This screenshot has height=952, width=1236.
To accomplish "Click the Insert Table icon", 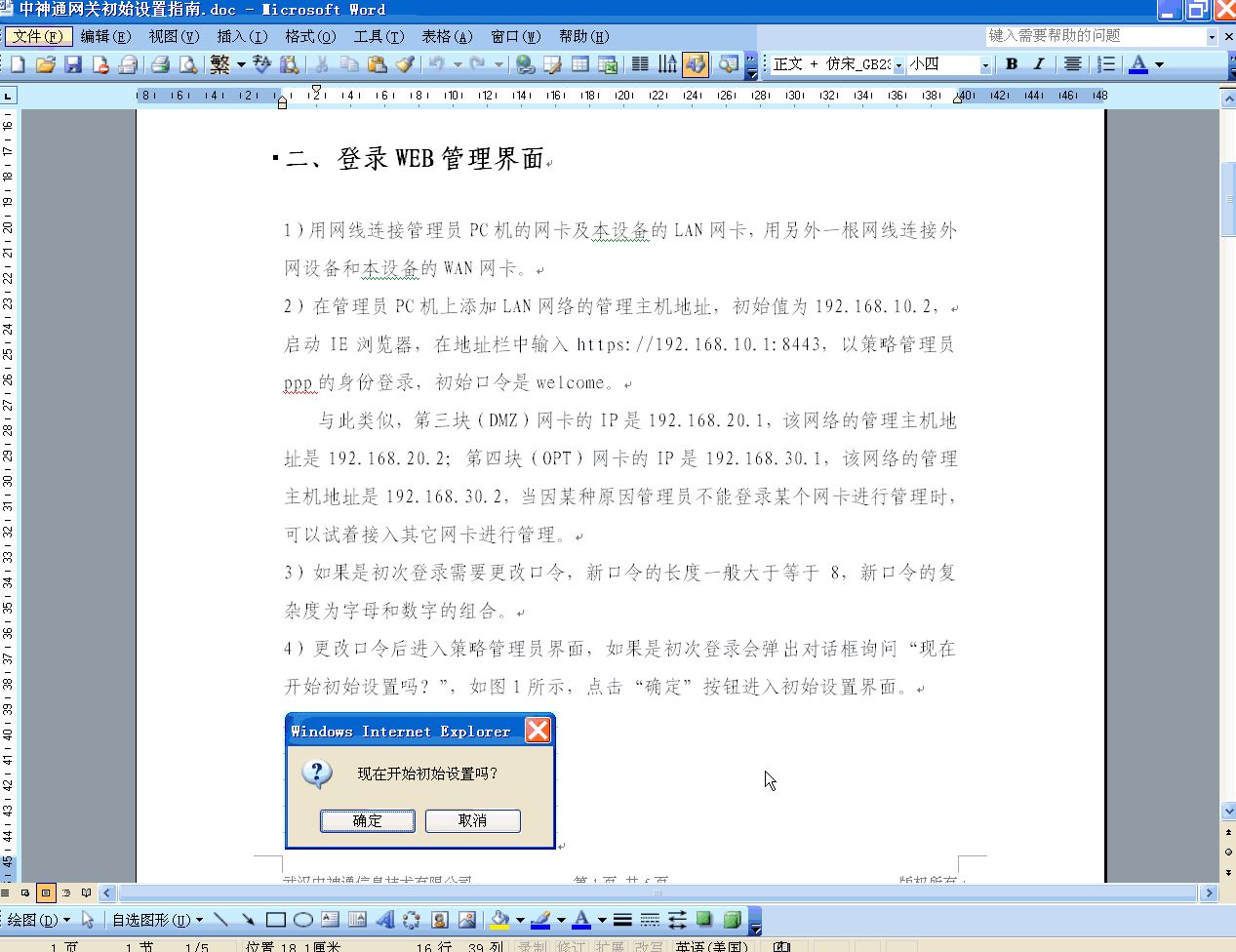I will click(x=580, y=64).
